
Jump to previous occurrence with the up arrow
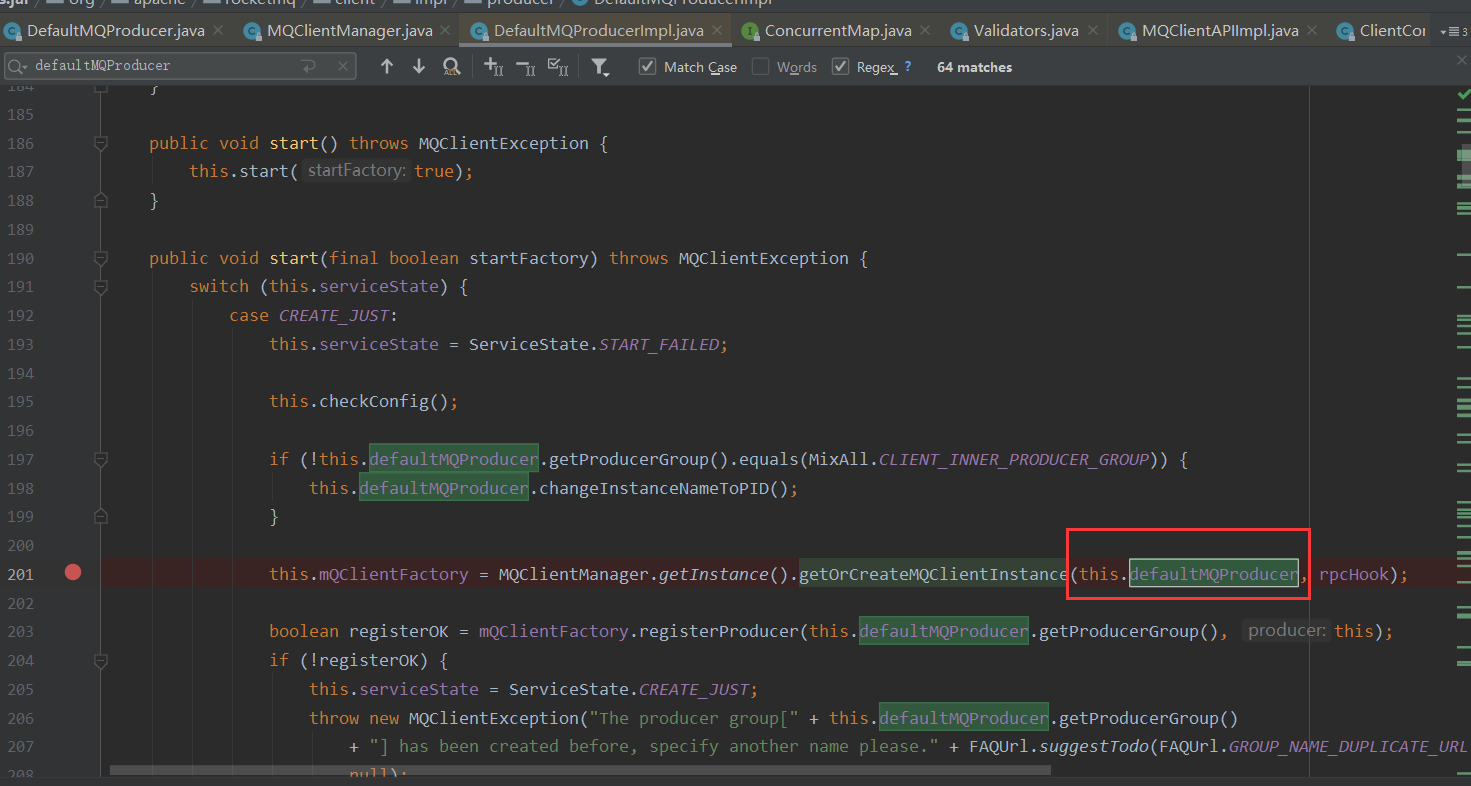tap(387, 67)
